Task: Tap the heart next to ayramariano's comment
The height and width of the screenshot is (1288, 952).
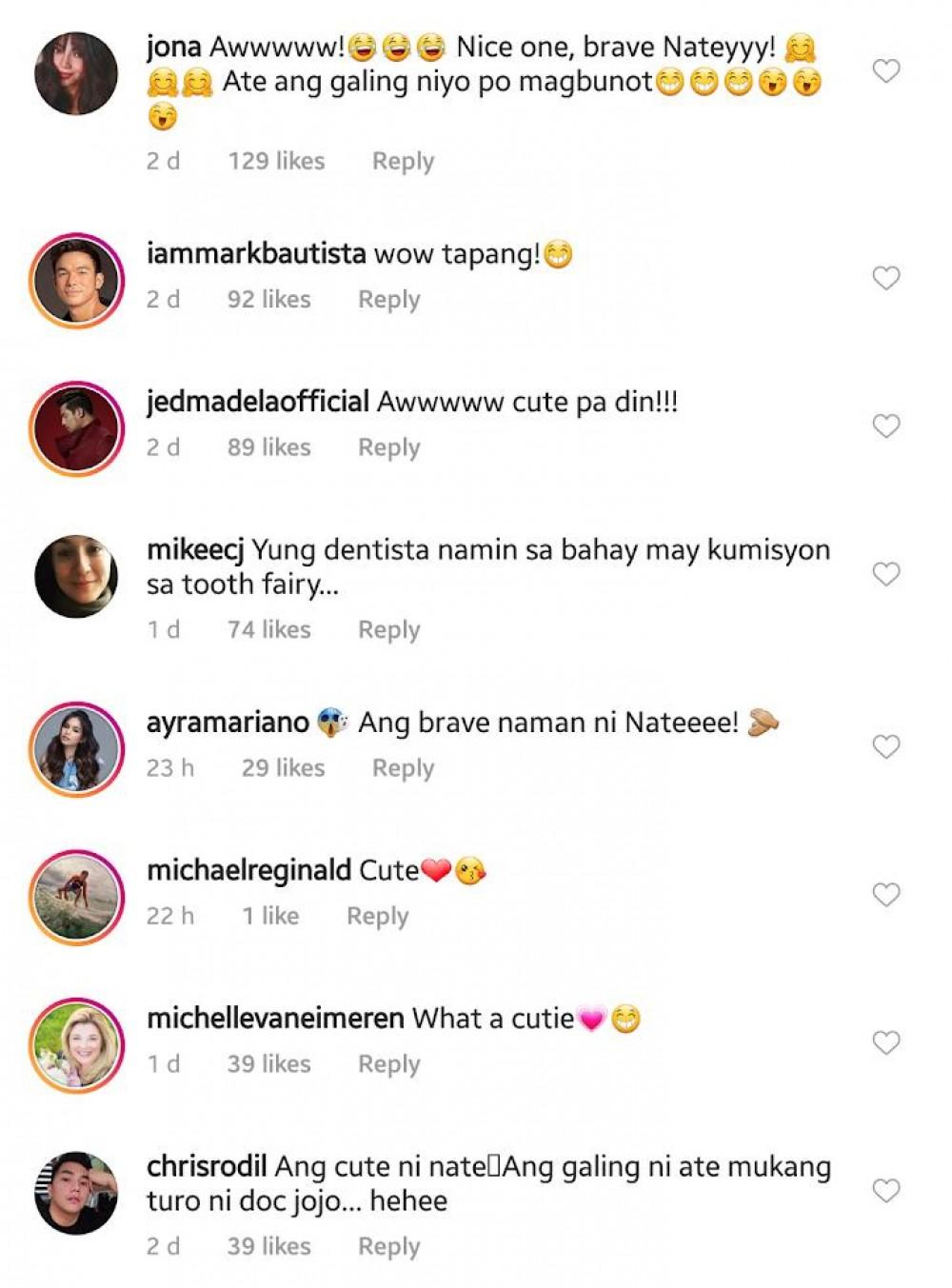Action: 886,747
